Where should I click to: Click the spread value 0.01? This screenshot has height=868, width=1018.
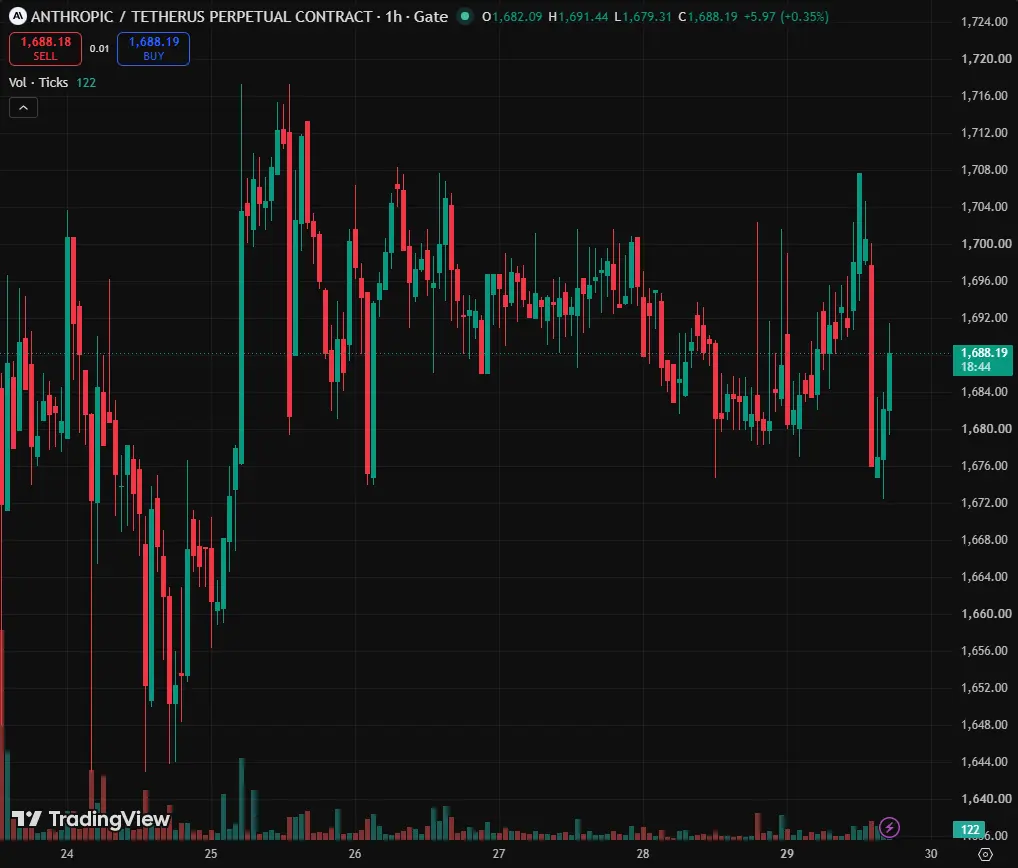[99, 49]
